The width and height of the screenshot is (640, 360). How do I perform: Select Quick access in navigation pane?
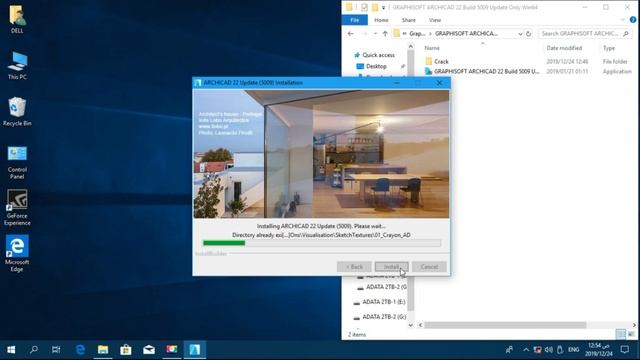[x=378, y=55]
